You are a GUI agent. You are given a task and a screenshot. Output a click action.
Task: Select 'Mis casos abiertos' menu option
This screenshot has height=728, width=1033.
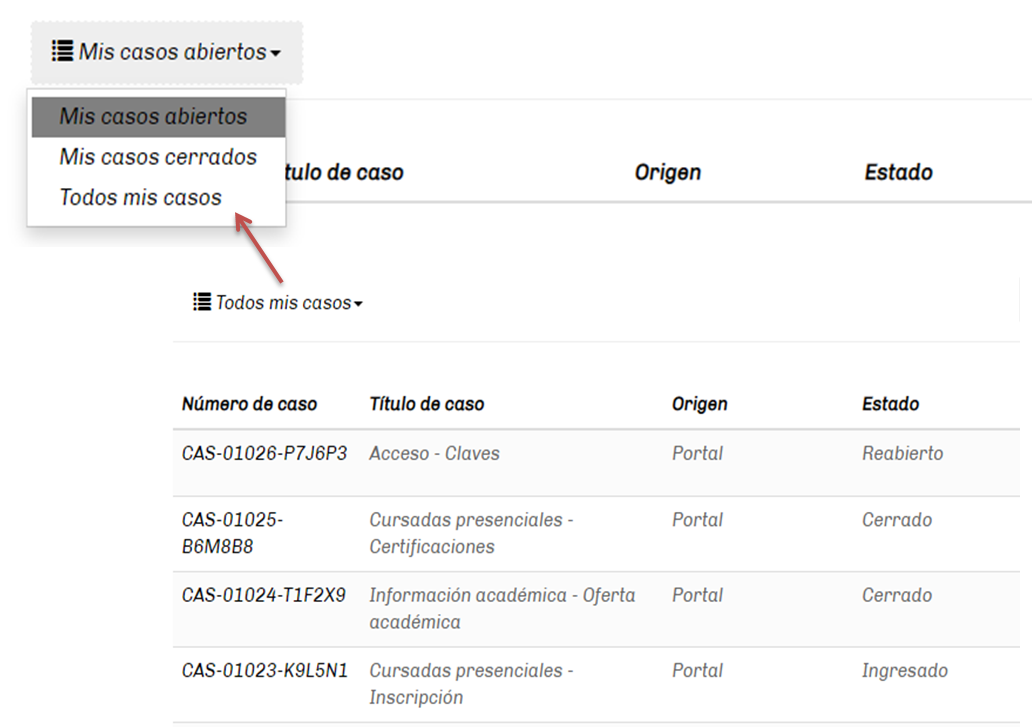tap(158, 117)
